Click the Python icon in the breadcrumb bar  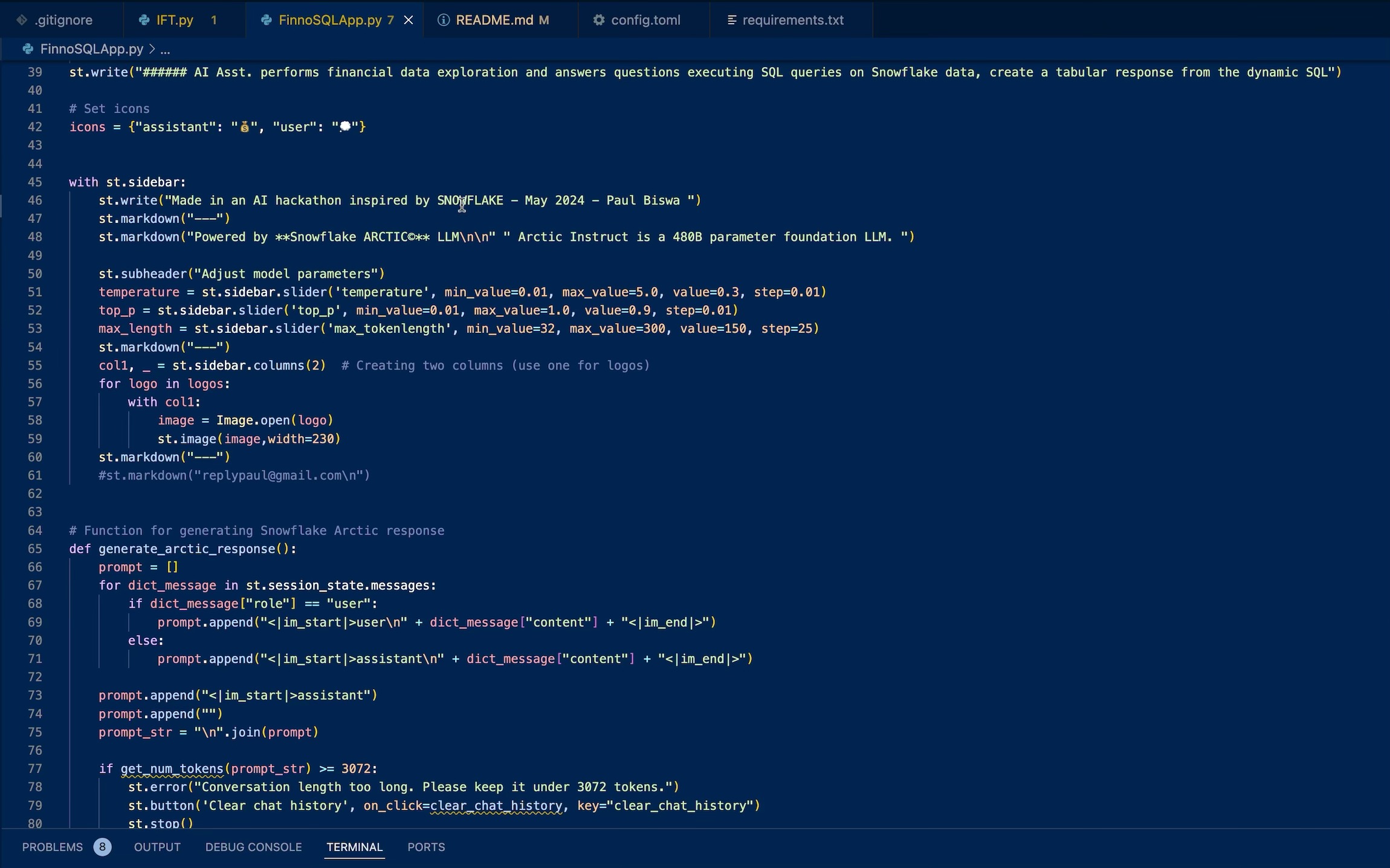pos(28,49)
